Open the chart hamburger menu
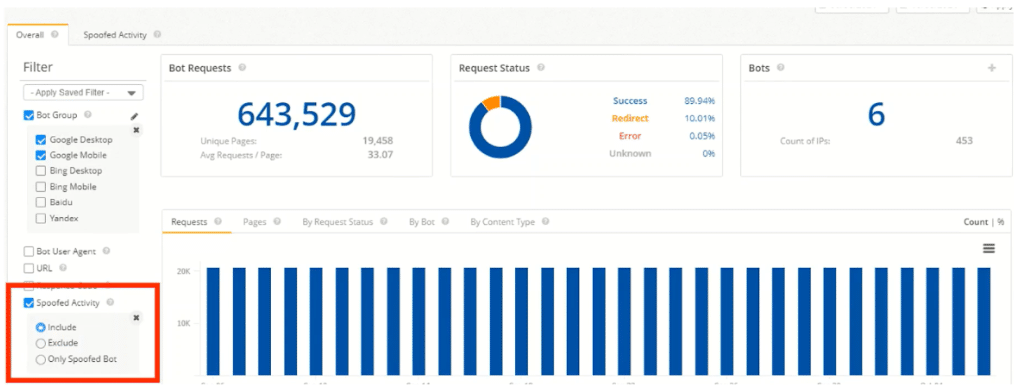The image size is (1014, 387). tap(989, 249)
